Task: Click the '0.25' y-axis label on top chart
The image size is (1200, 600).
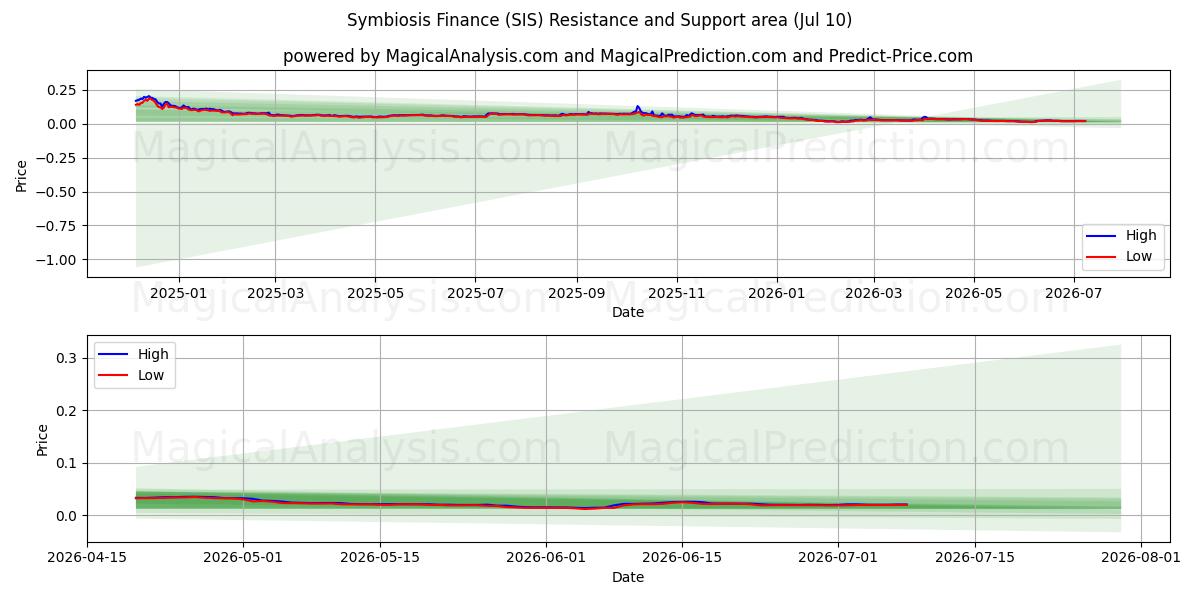Action: point(63,90)
